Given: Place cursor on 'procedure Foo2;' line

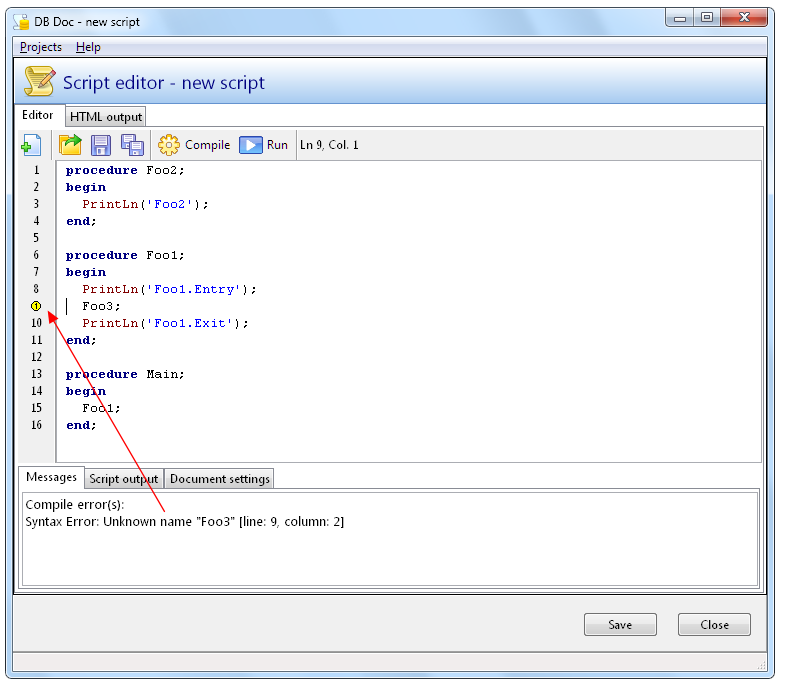Looking at the screenshot, I should click(125, 170).
